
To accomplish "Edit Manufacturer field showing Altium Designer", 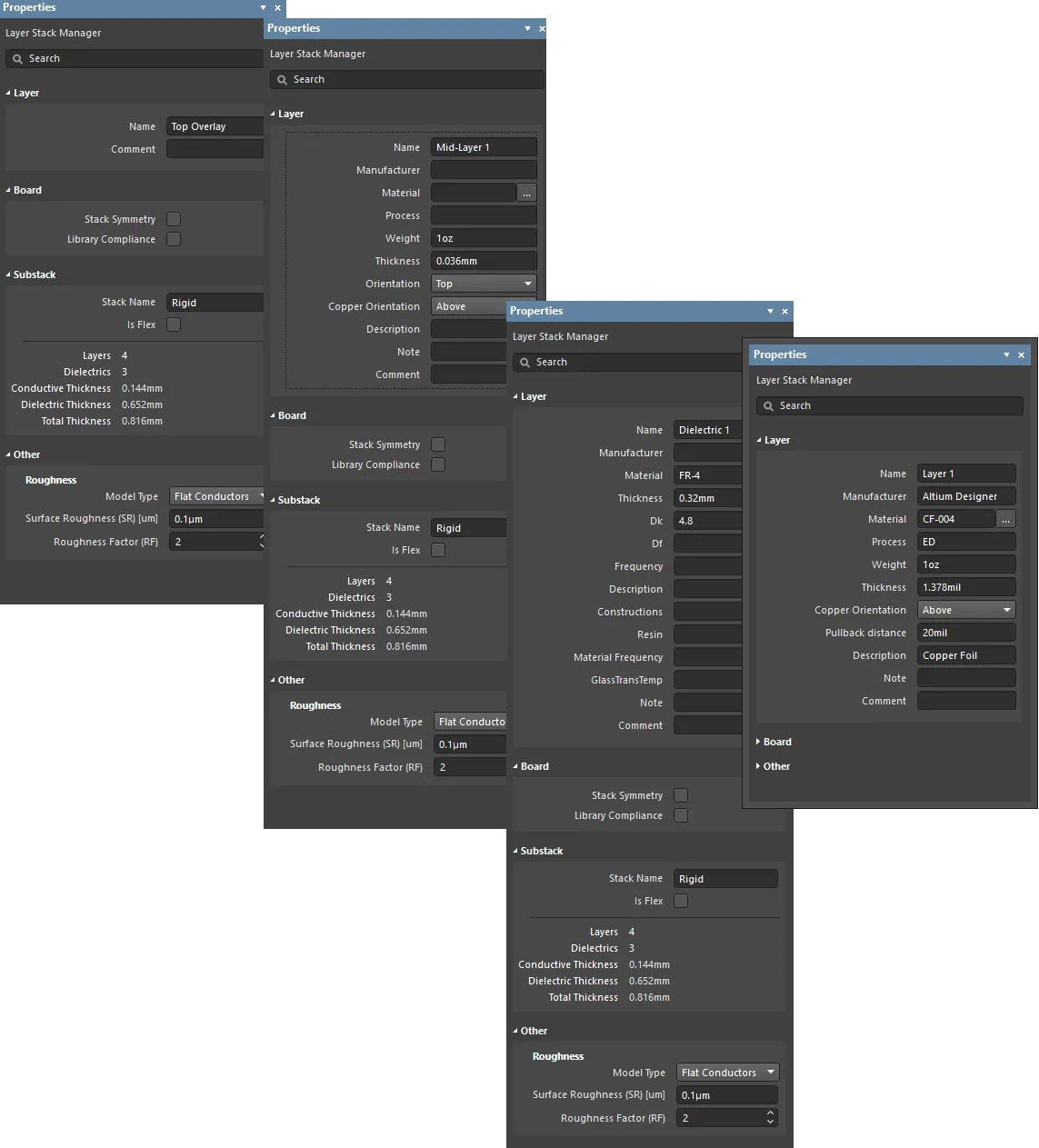I will pyautogui.click(x=966, y=496).
